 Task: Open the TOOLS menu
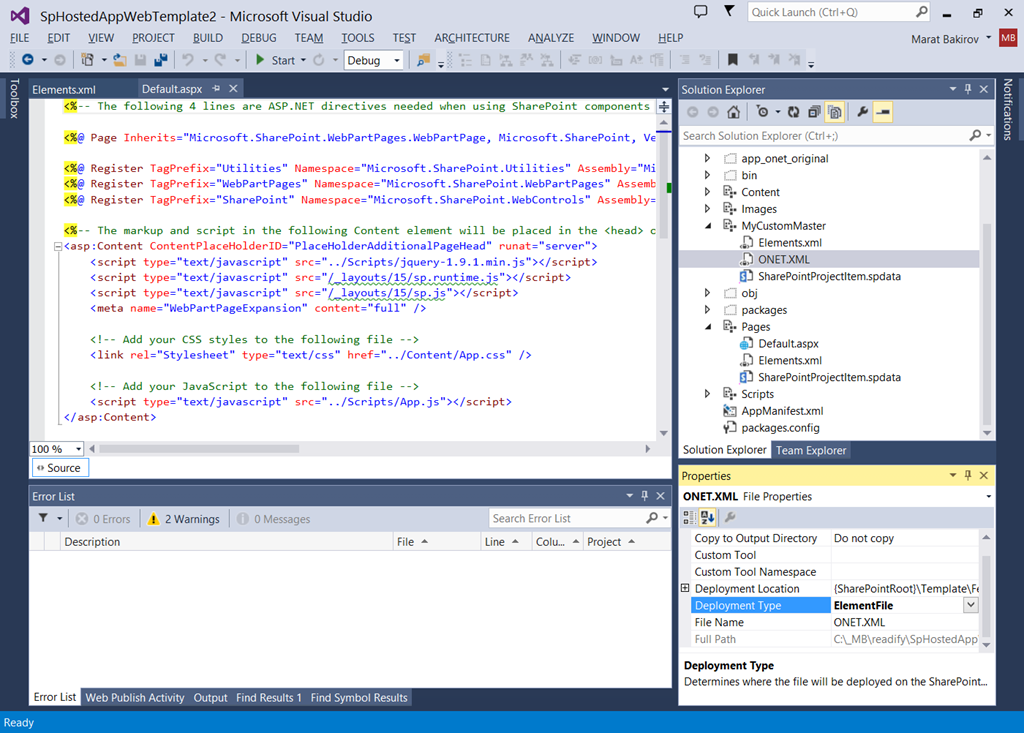(x=358, y=38)
